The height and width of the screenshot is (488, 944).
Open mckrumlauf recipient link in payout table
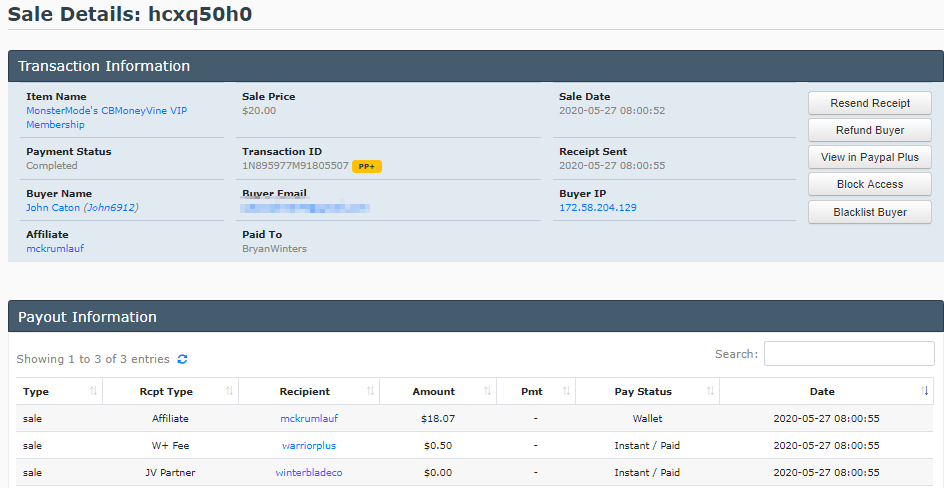coord(309,418)
